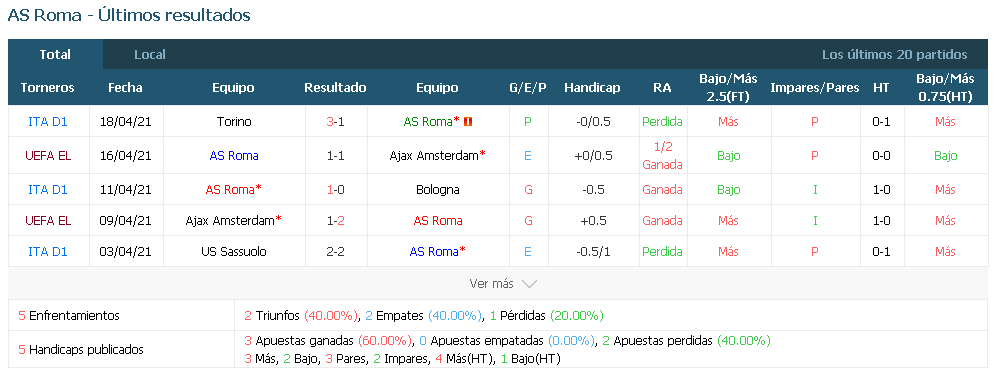Click the red card icon beside AS Roma
The height and width of the screenshot is (374, 998).
468,121
